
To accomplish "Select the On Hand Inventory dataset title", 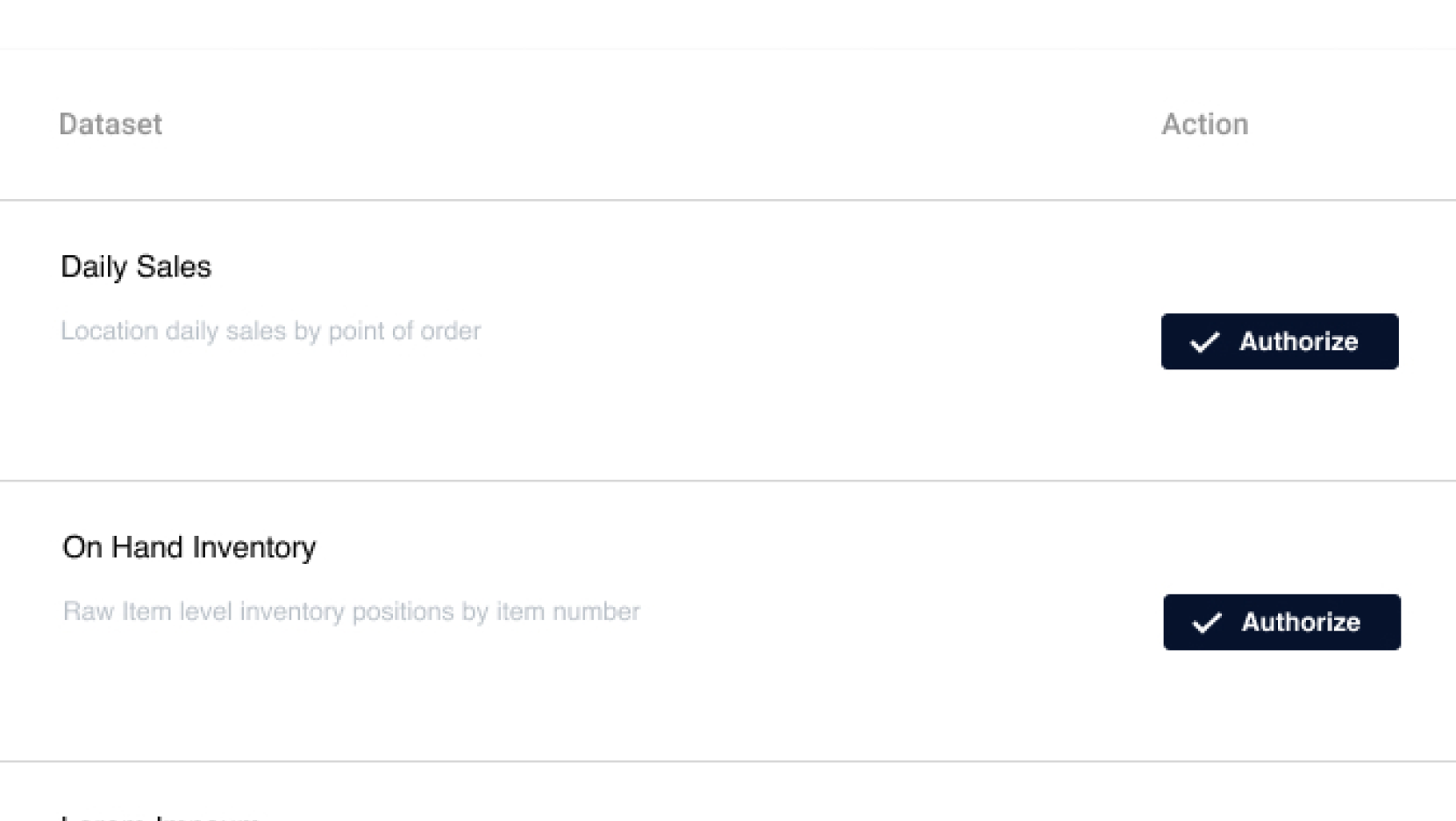I will point(189,547).
